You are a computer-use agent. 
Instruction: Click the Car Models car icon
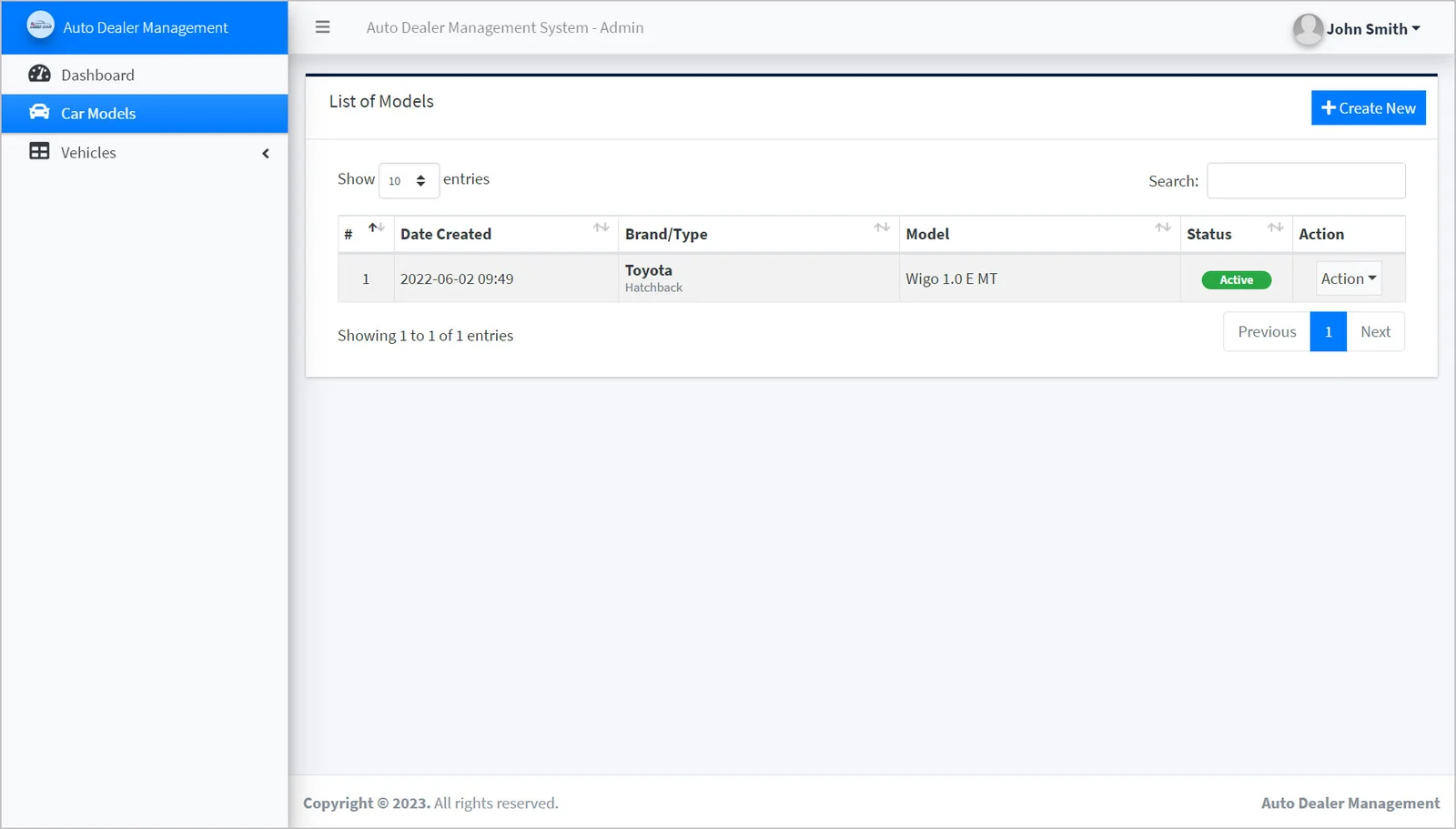pyautogui.click(x=39, y=112)
